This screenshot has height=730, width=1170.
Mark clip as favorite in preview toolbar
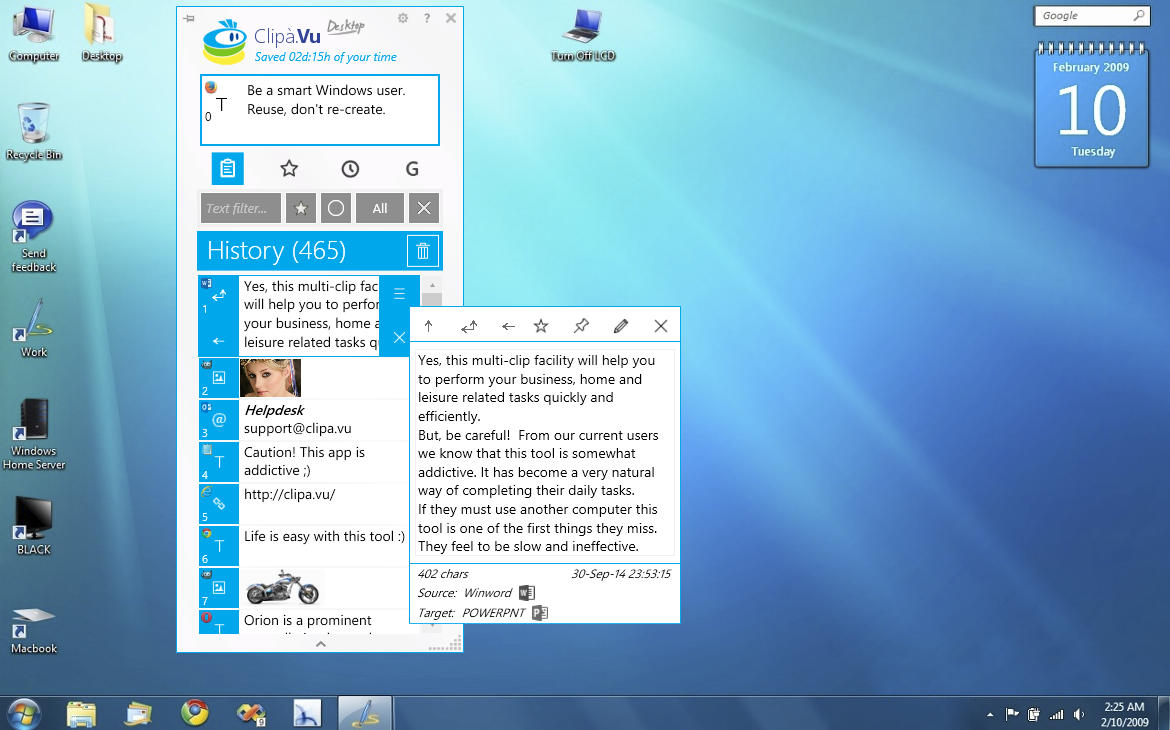541,326
